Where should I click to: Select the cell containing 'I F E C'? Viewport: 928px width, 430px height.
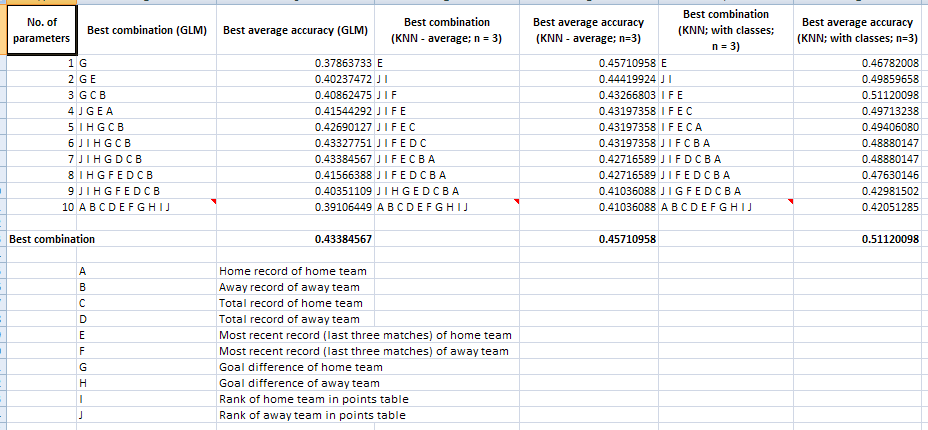coord(726,111)
